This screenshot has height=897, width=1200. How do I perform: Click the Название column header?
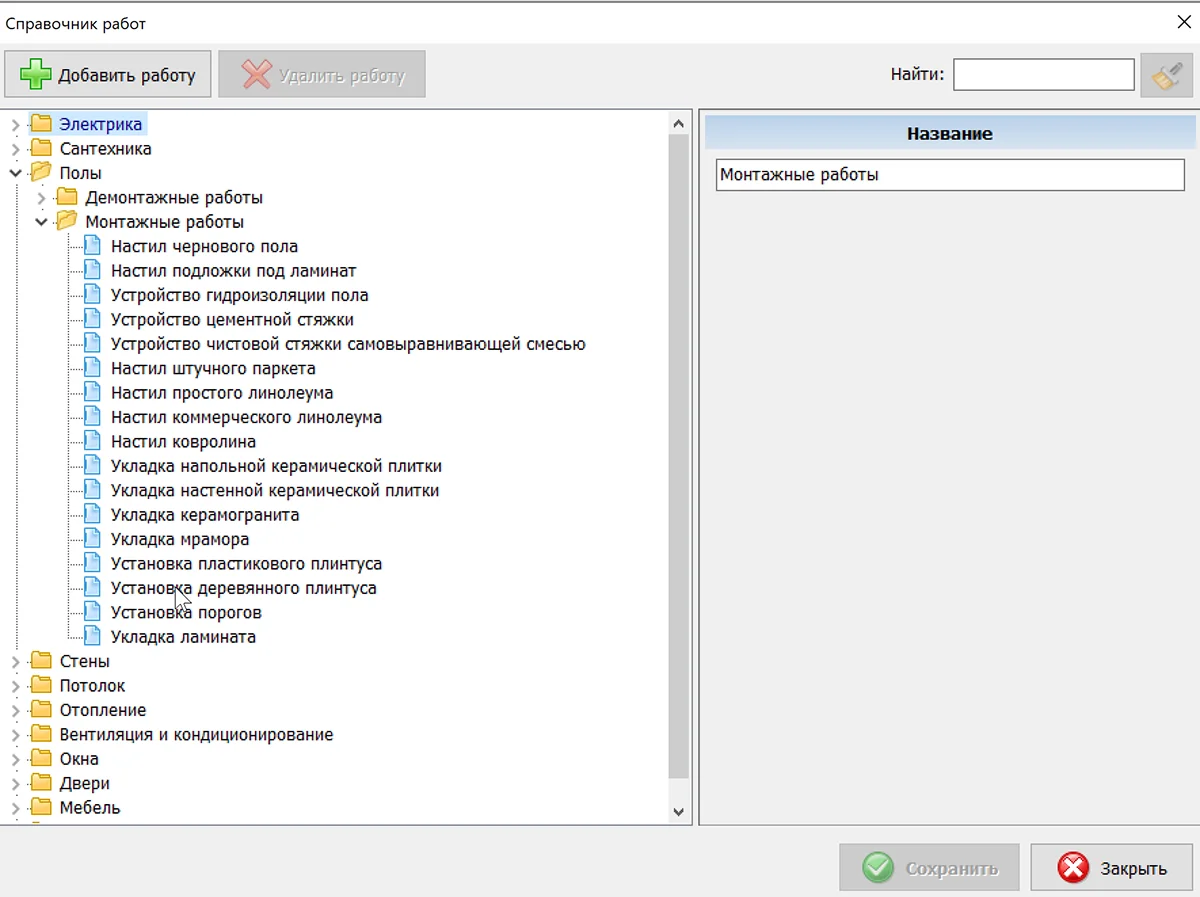(949, 133)
